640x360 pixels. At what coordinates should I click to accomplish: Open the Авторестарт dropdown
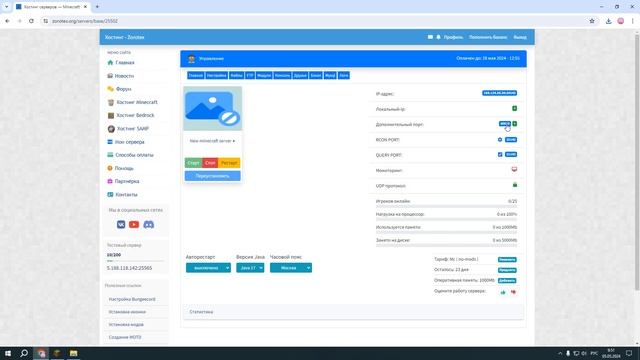208,268
